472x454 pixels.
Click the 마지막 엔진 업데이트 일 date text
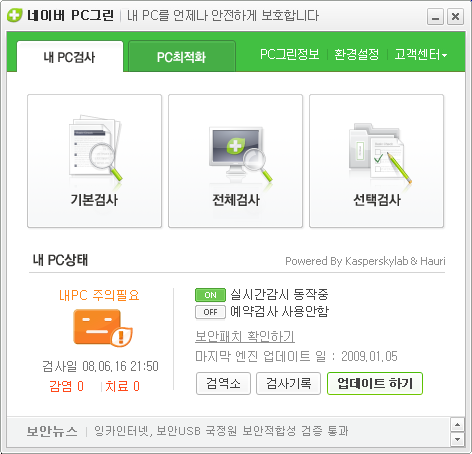[296, 356]
